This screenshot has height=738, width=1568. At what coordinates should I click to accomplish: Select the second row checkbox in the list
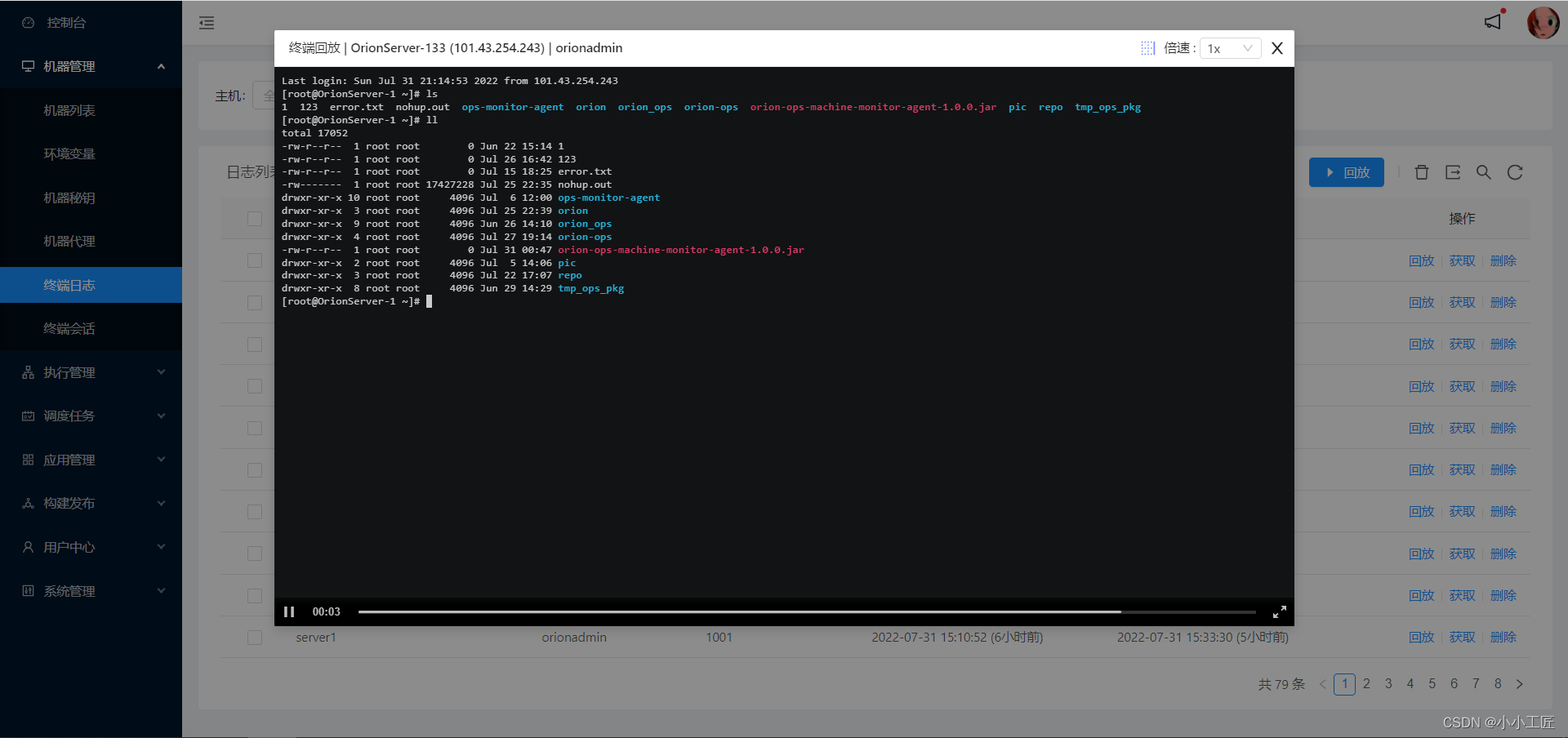point(254,260)
